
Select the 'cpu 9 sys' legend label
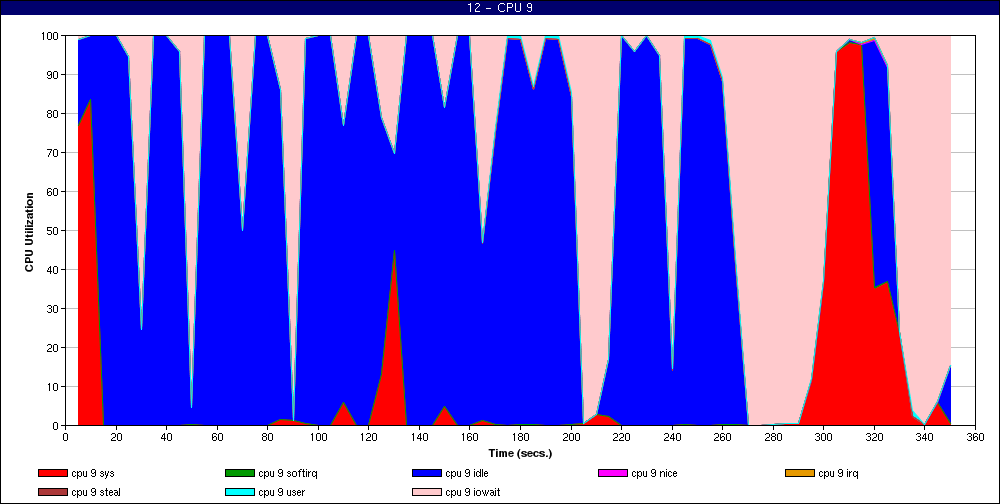click(93, 473)
